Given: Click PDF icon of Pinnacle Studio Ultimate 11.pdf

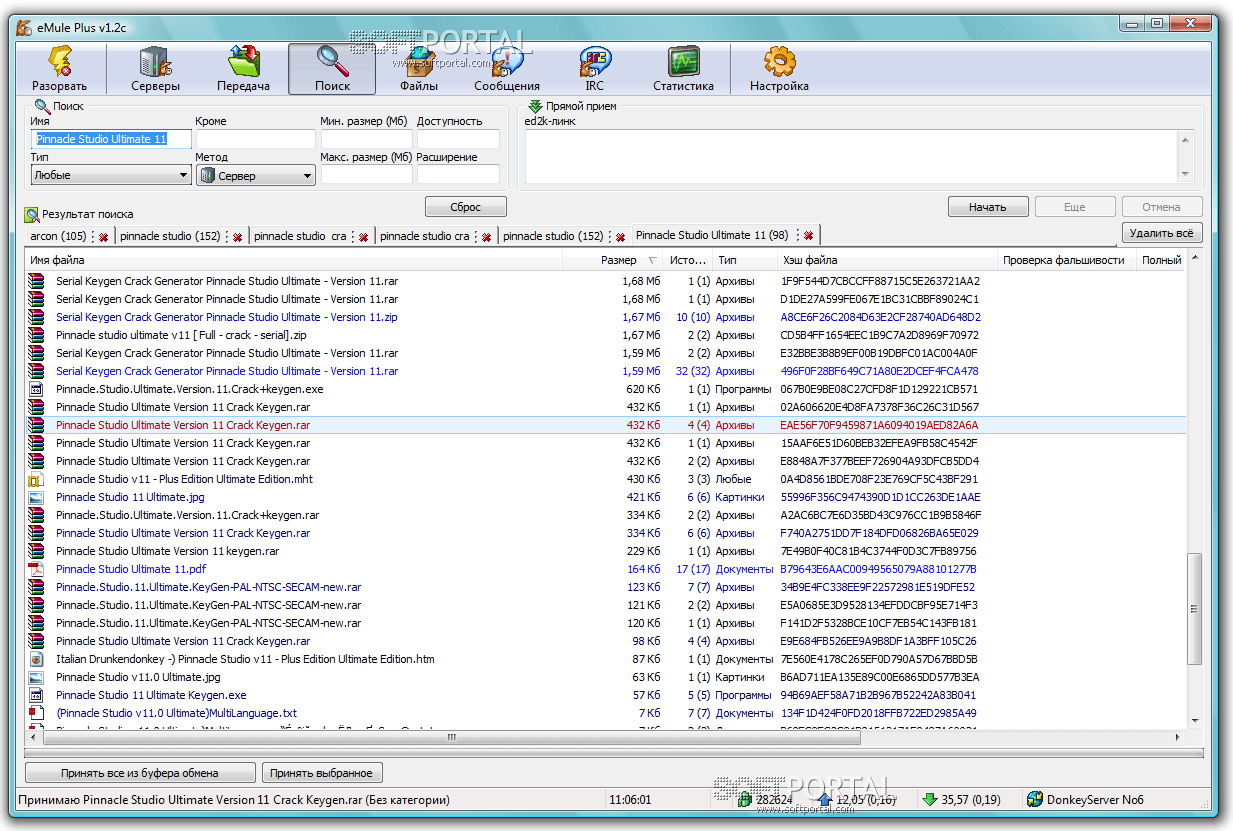Looking at the screenshot, I should 37,569.
